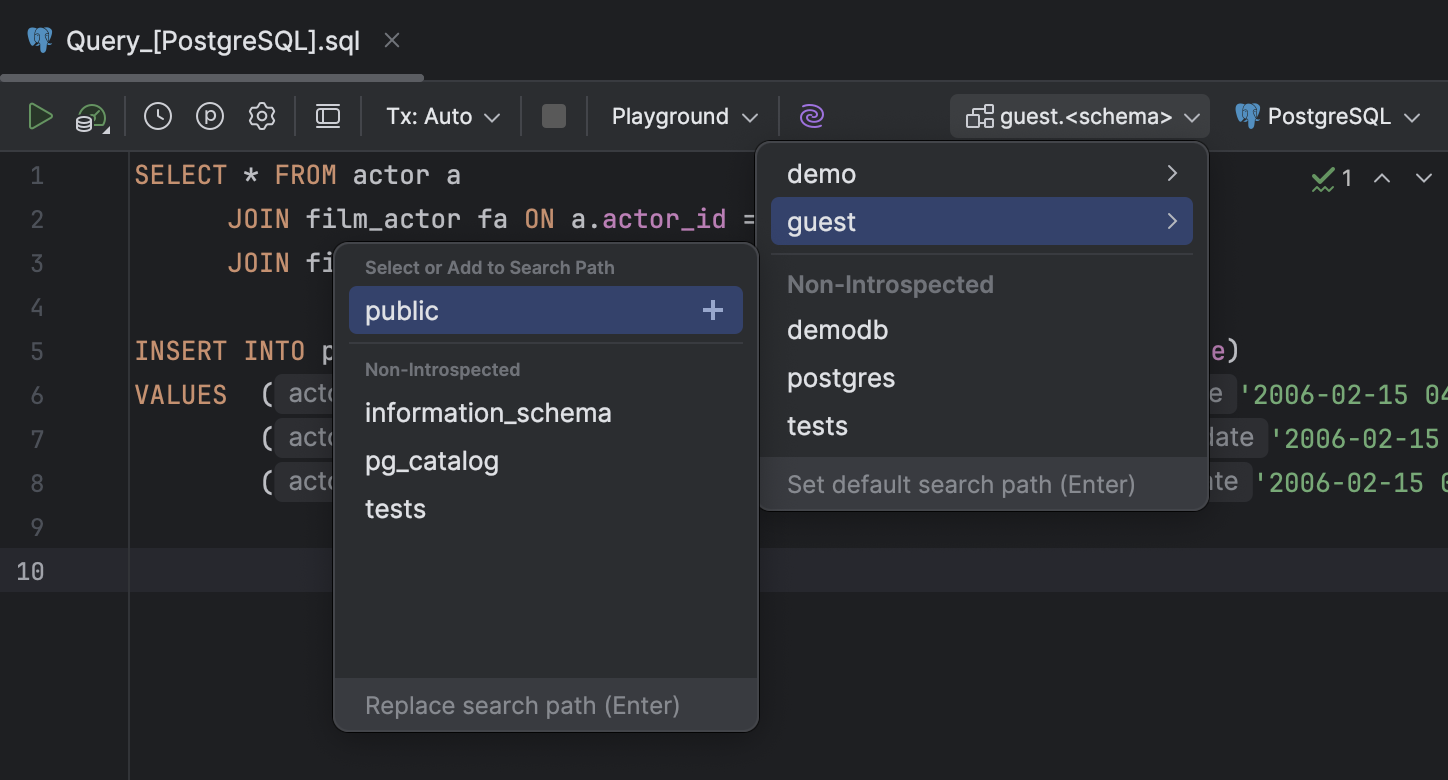
Task: Open the Playground session dropdown
Action: click(x=683, y=116)
